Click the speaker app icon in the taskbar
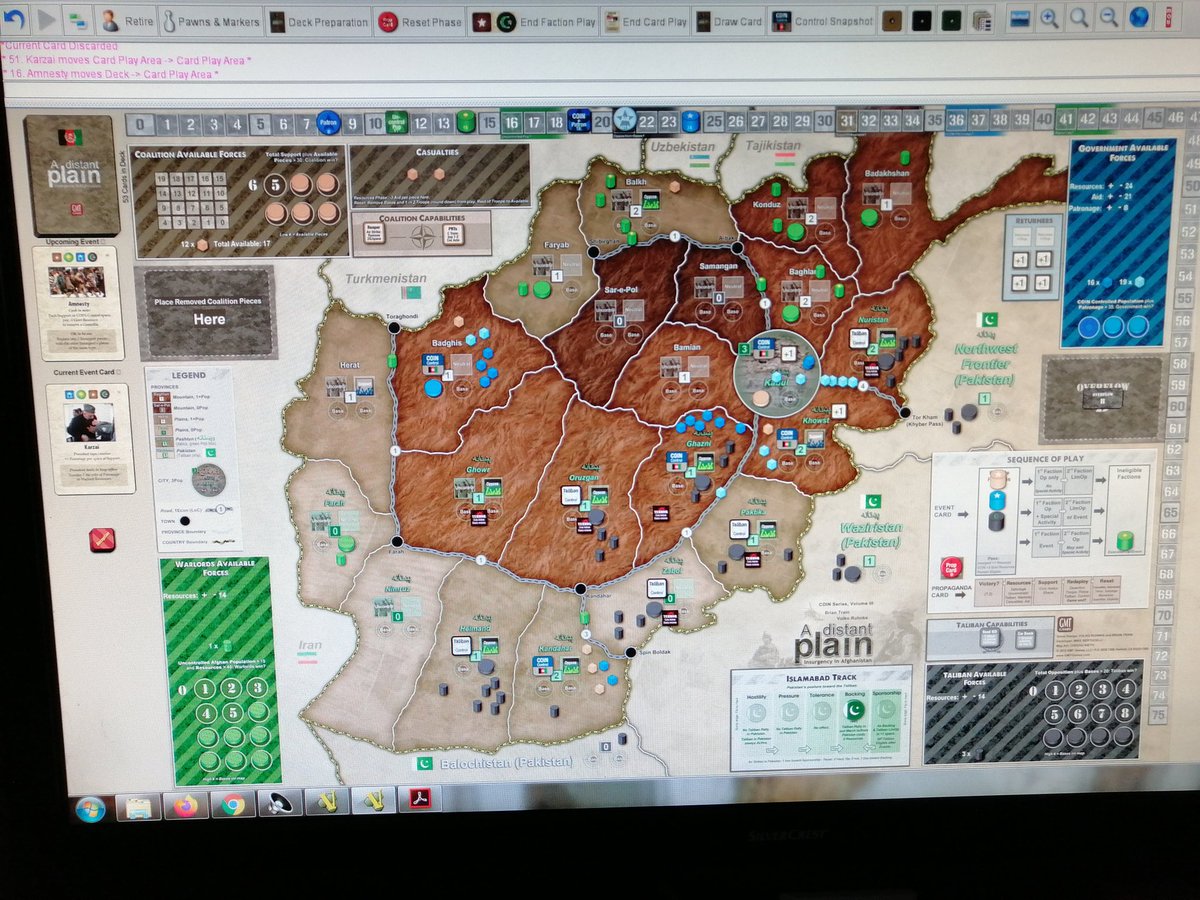Screen dimensions: 1200x900 tap(279, 802)
